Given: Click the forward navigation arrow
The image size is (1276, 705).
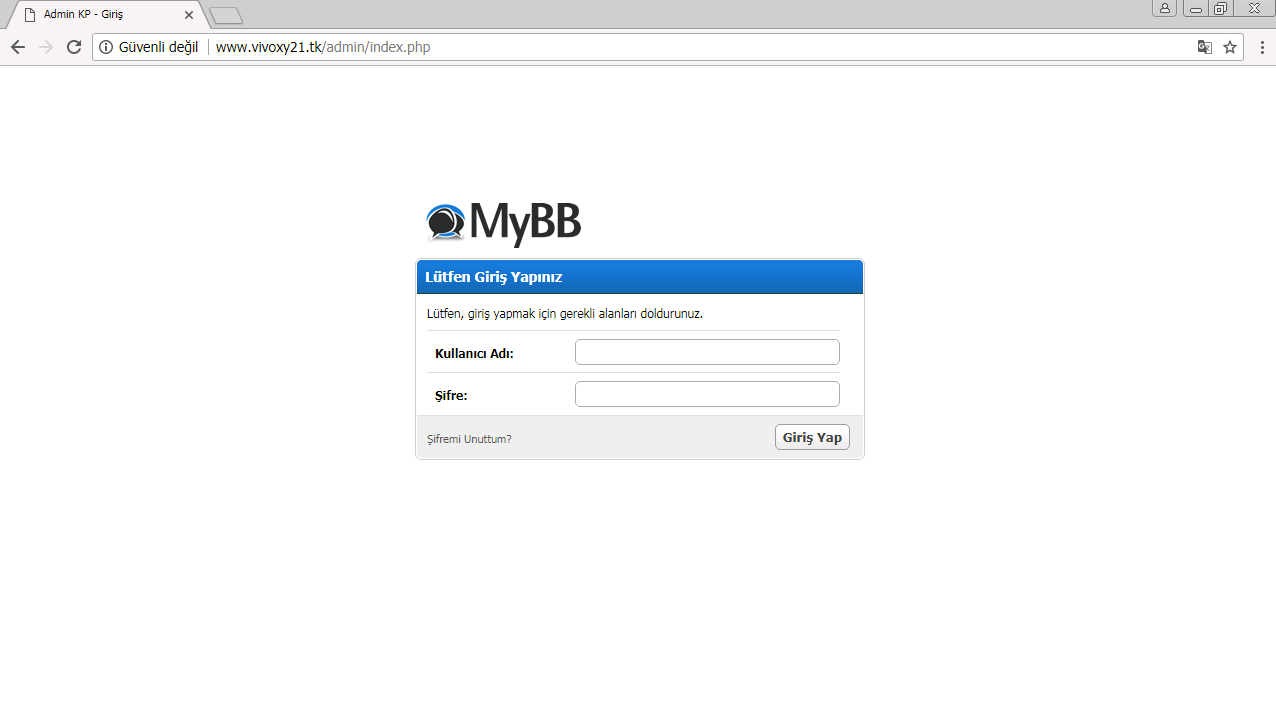Looking at the screenshot, I should point(45,47).
